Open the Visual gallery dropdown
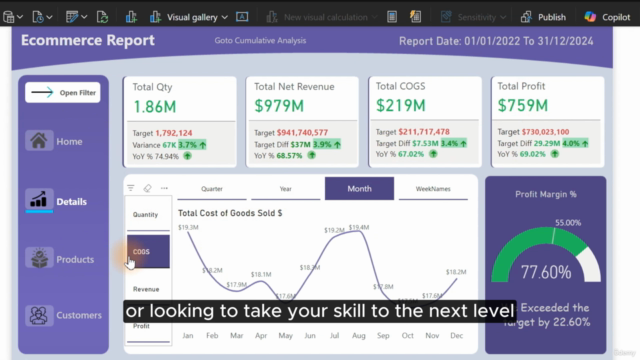Viewport: 640px width, 360px height. coord(189,17)
